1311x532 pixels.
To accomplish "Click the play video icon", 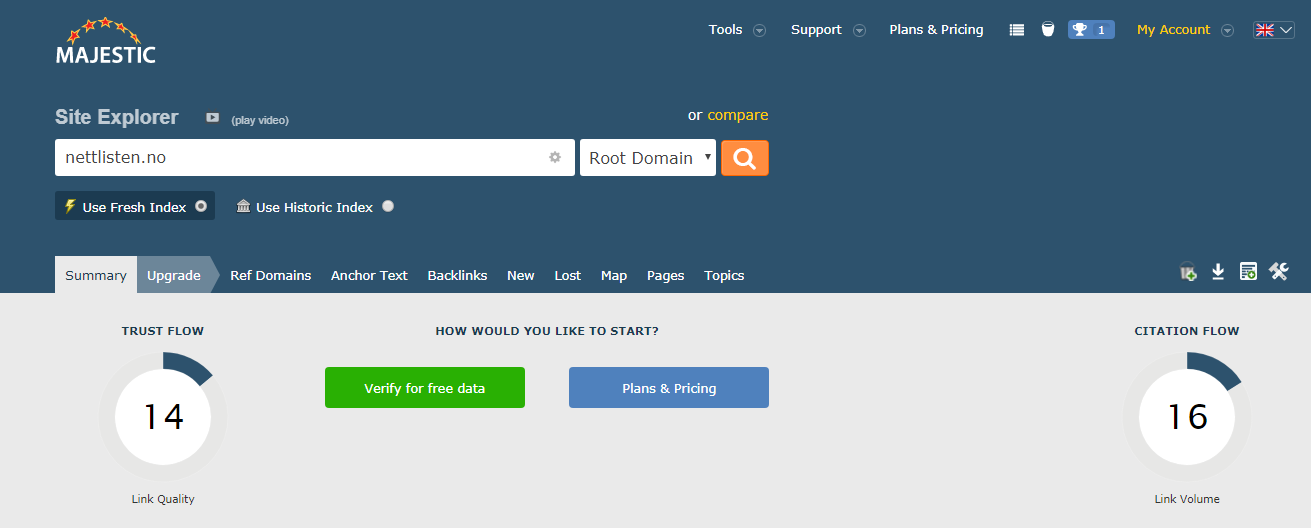I will click(x=212, y=117).
